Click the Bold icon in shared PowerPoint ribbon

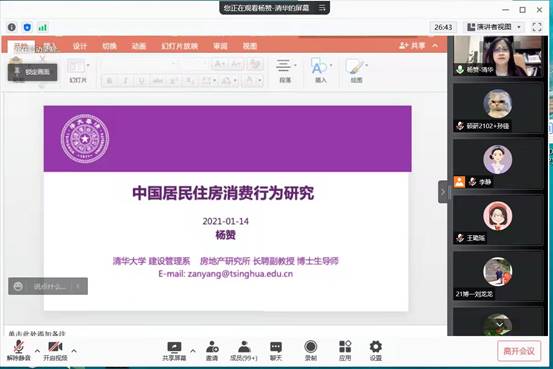pyautogui.click(x=109, y=81)
